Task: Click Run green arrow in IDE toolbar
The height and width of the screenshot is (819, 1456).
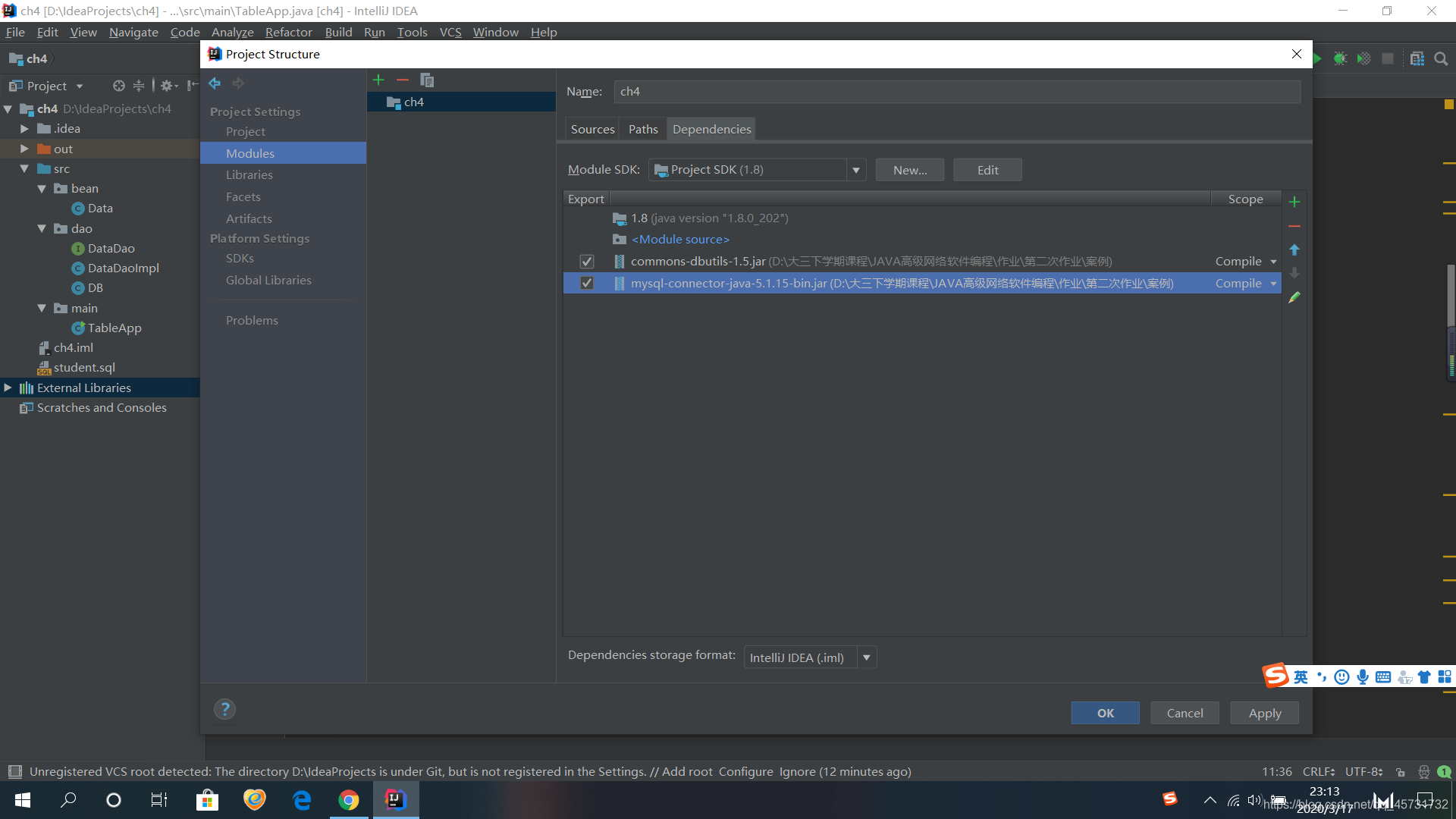Action: [1318, 58]
